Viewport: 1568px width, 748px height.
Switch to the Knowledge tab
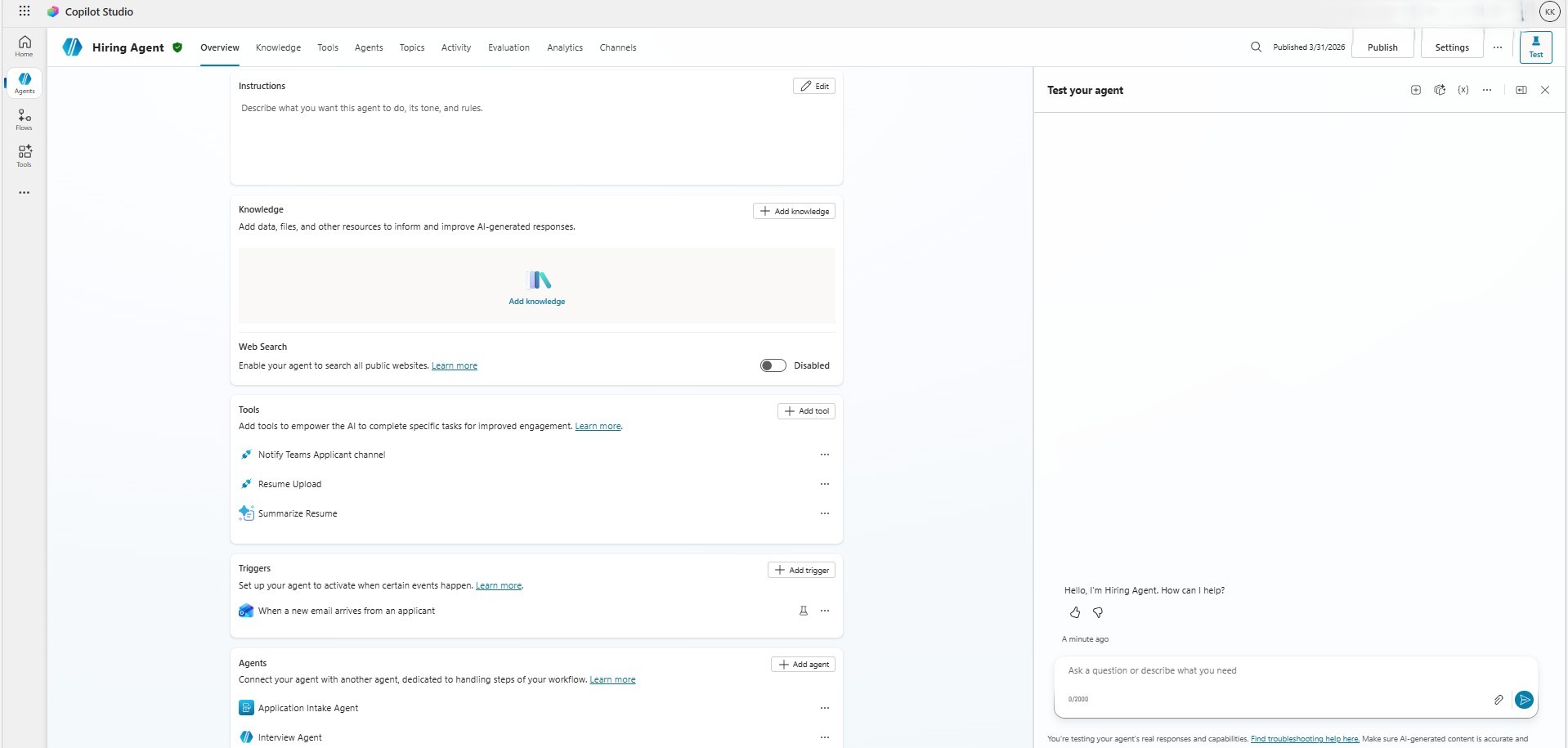click(278, 47)
